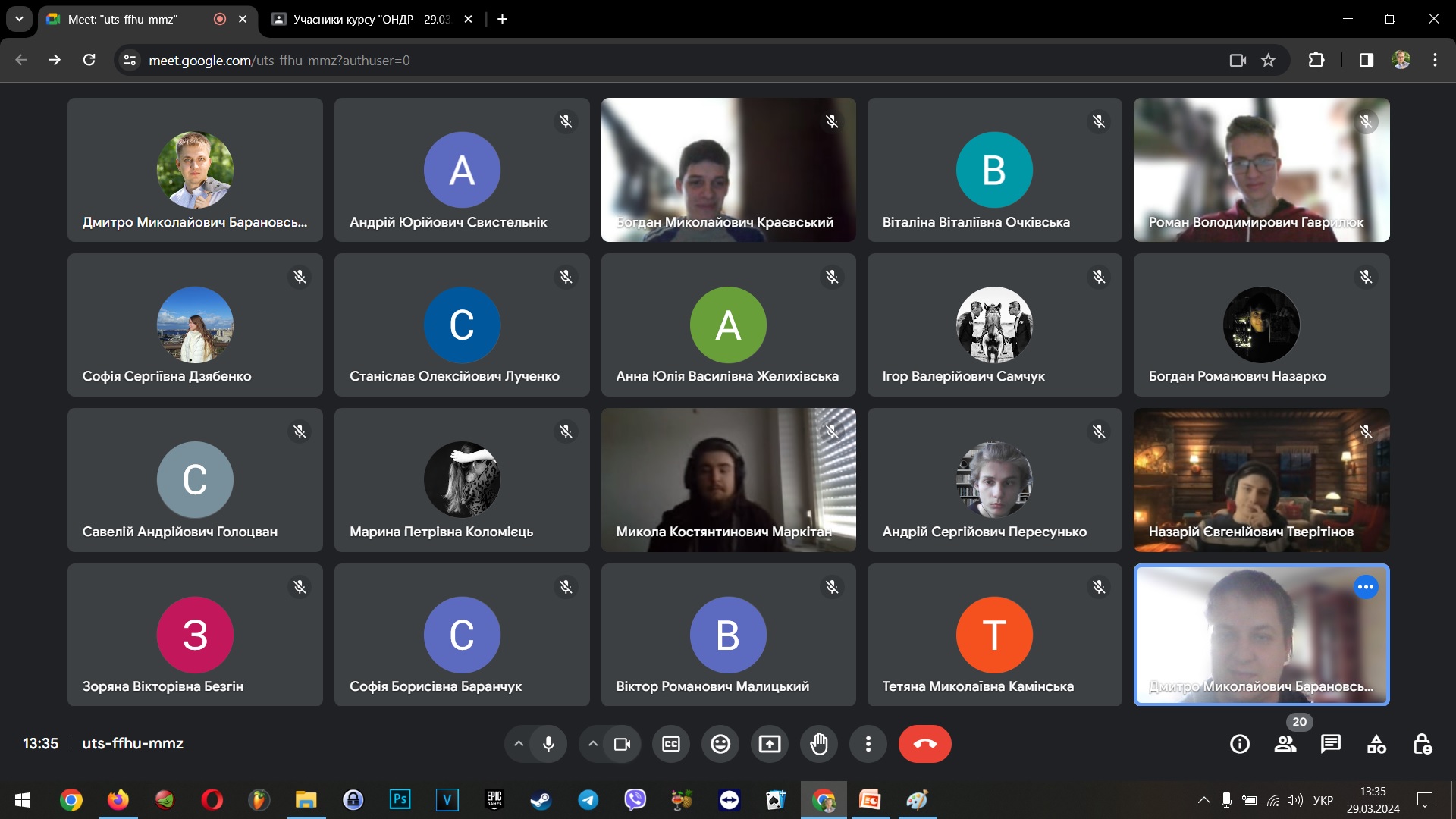Show the participants list with 20 badge

tap(1285, 744)
